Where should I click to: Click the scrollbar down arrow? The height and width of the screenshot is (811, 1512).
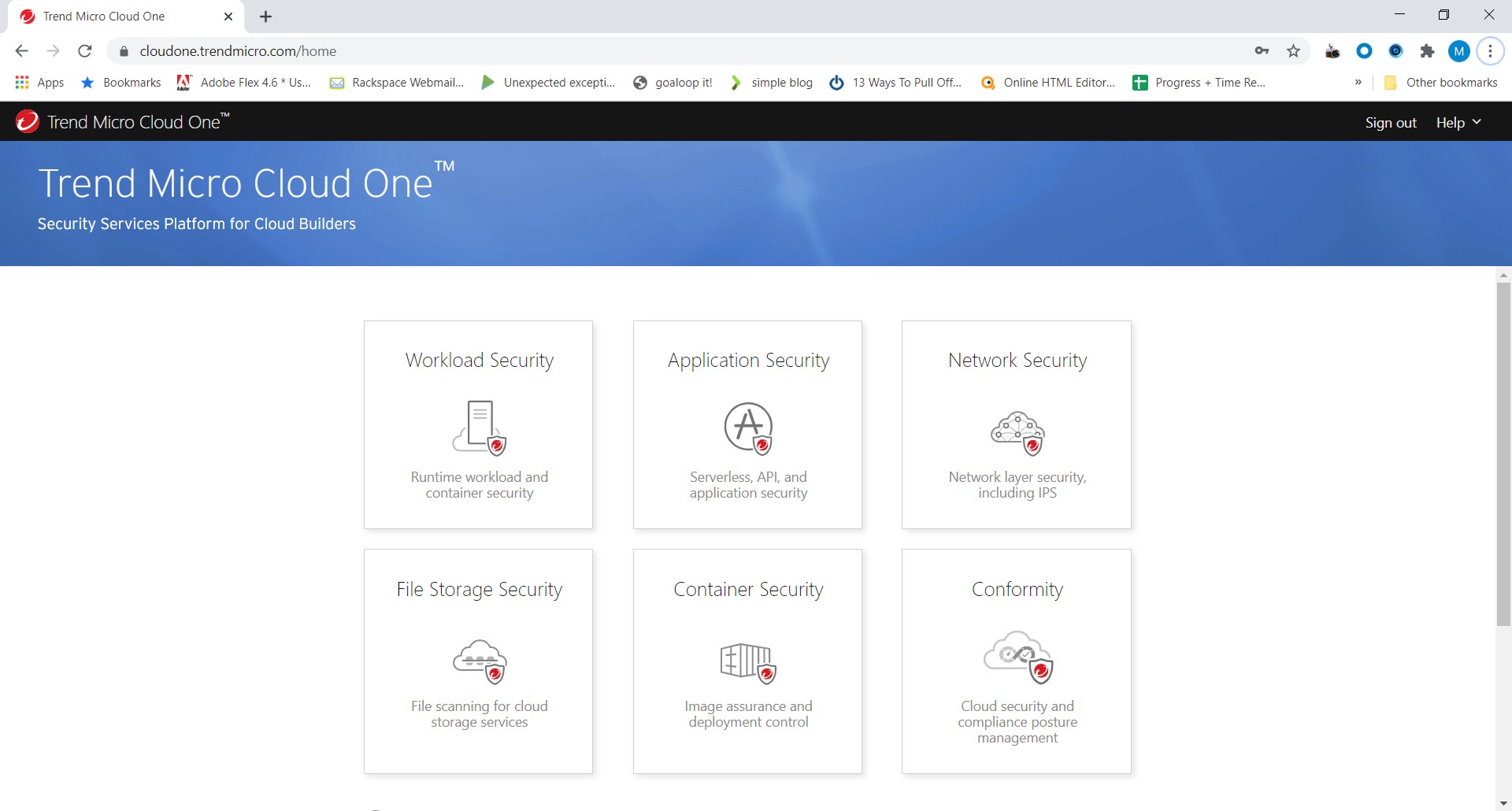[x=1503, y=804]
